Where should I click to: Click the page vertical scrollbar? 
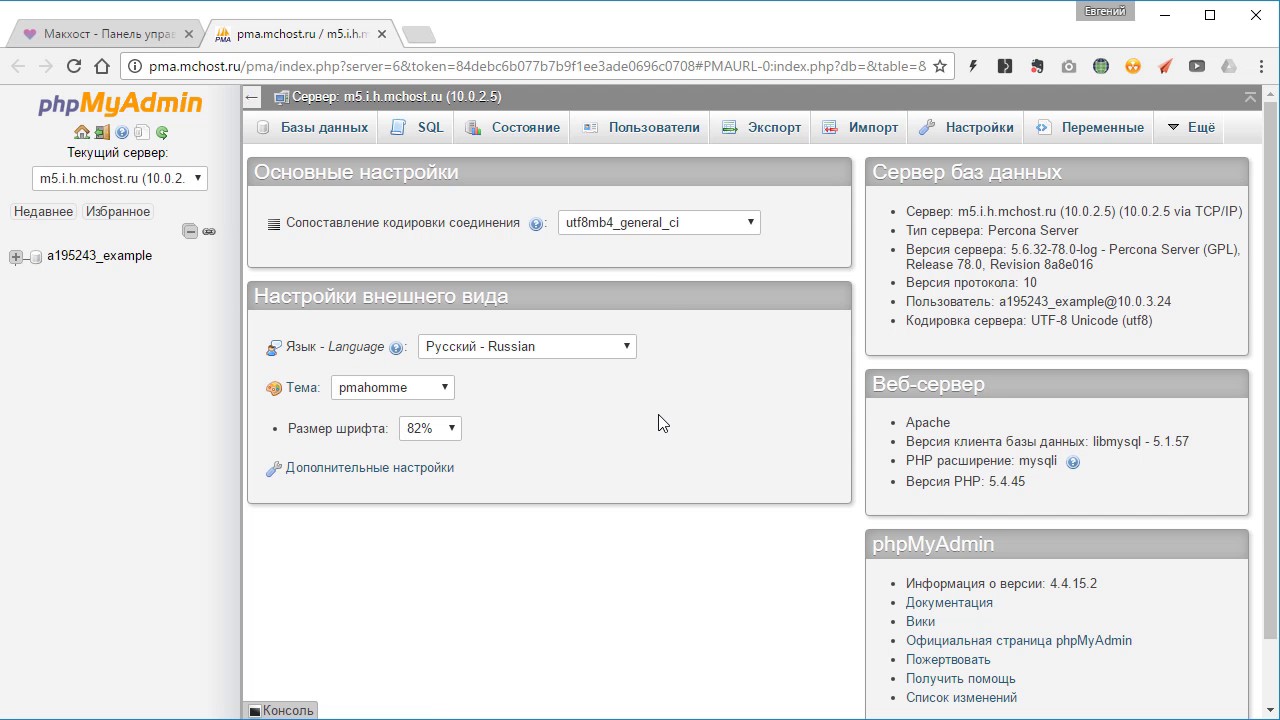pyautogui.click(x=1271, y=370)
